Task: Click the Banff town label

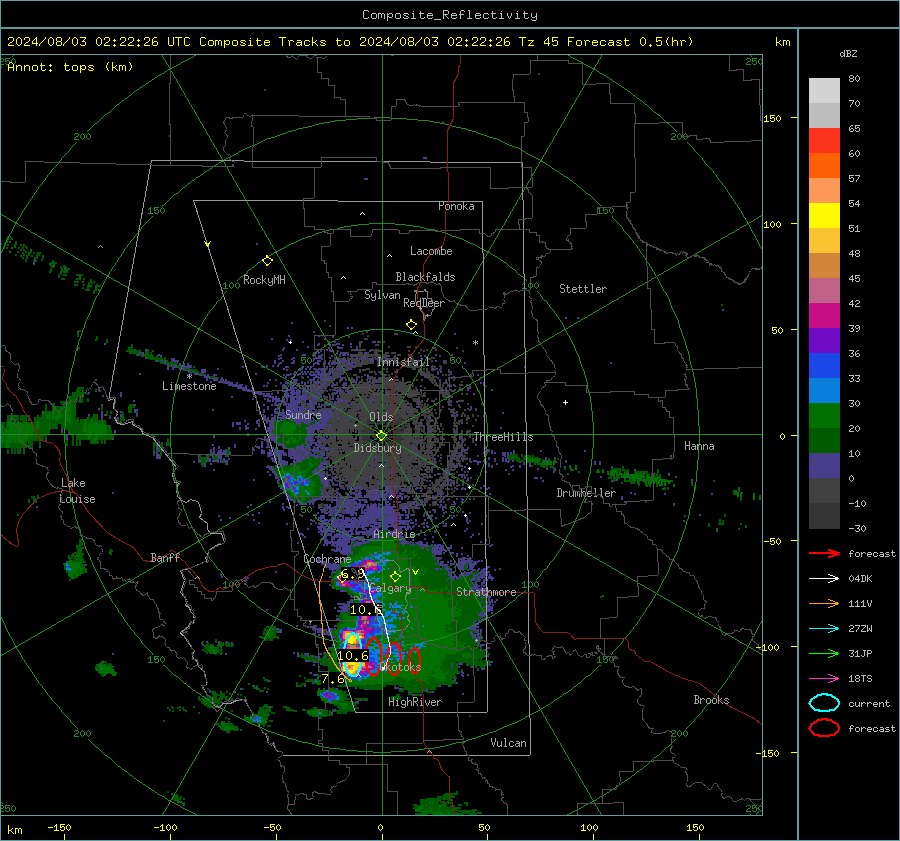Action: [165, 557]
